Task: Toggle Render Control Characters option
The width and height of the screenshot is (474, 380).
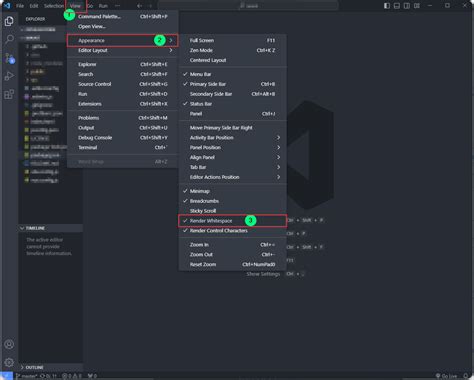Action: pyautogui.click(x=232, y=231)
